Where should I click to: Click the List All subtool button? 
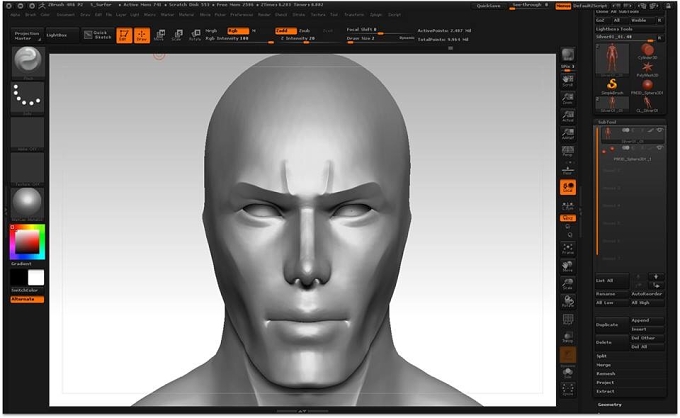pos(612,281)
